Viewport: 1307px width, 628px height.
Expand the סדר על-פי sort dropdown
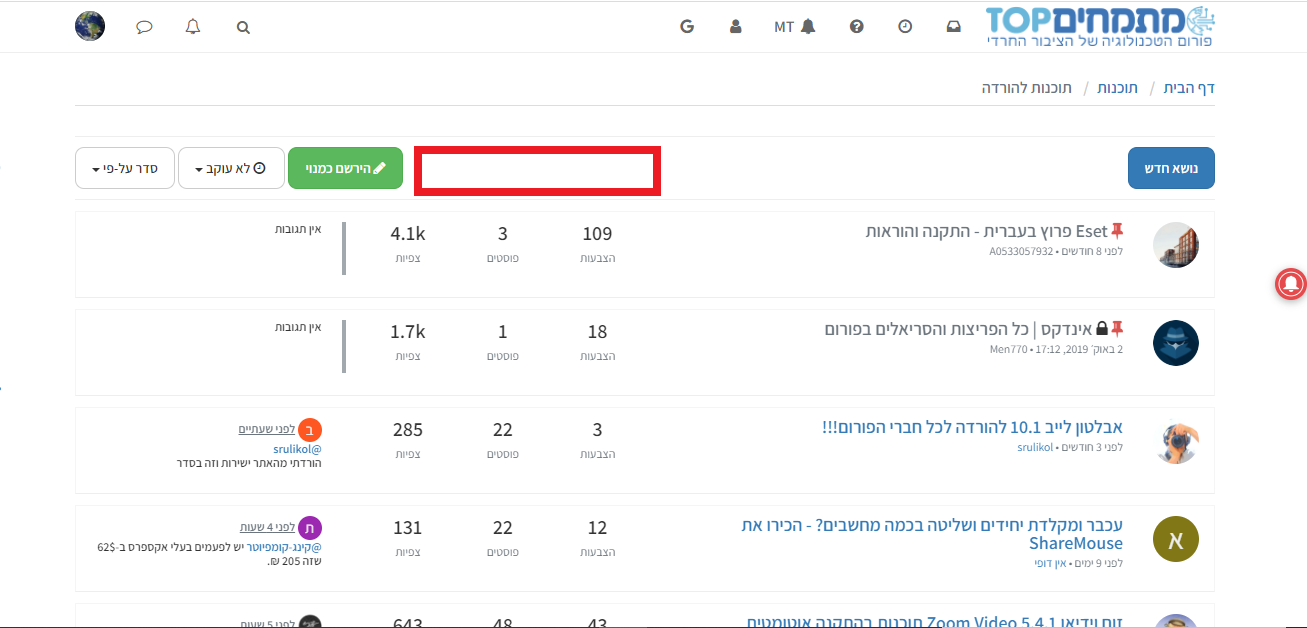[x=125, y=168]
